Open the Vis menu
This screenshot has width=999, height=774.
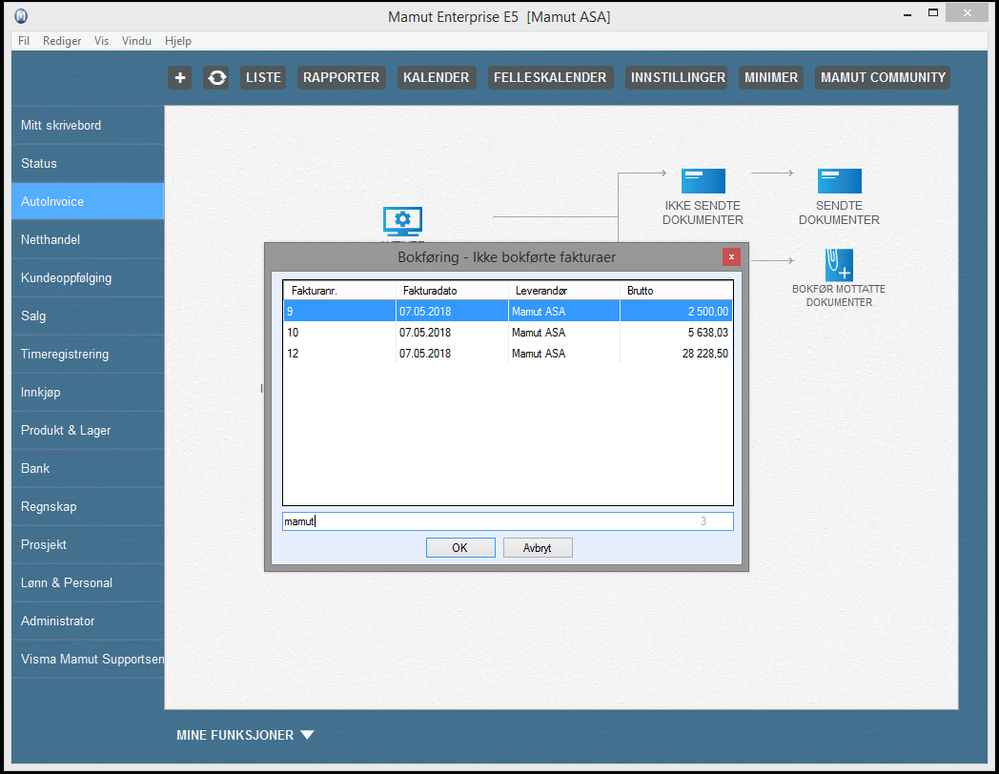coord(101,41)
